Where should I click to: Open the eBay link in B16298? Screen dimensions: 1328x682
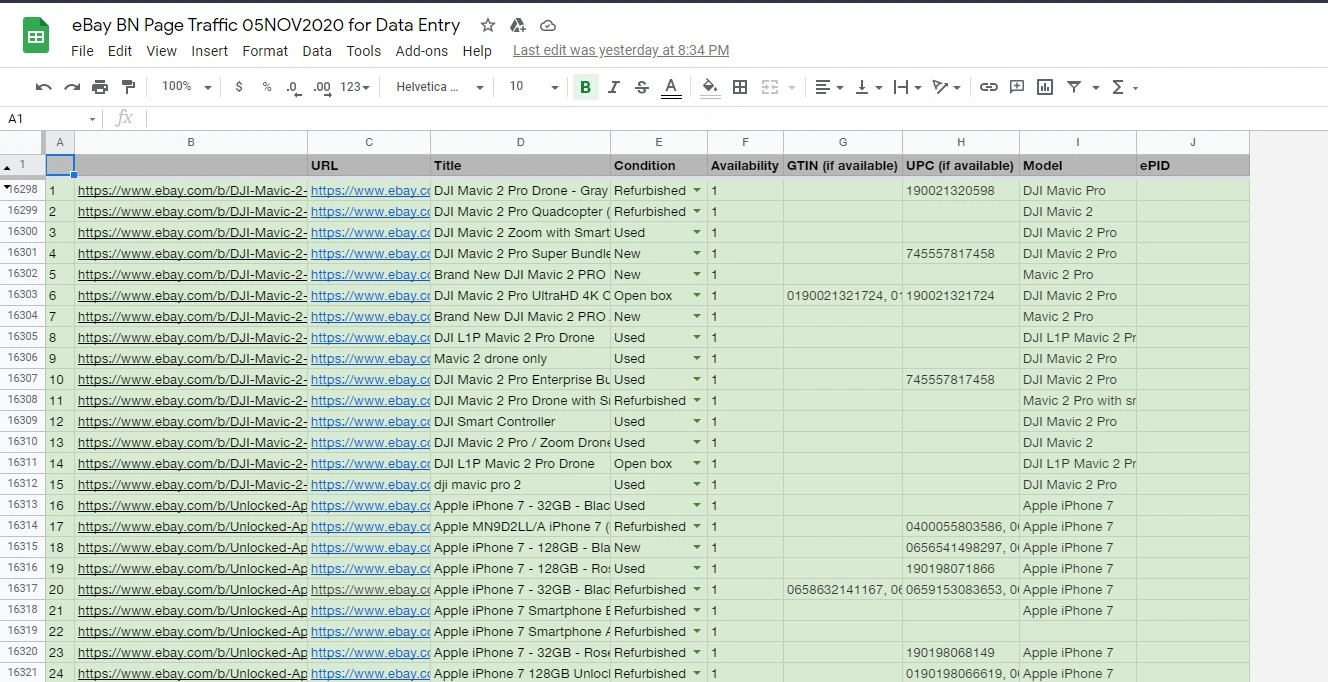point(192,190)
